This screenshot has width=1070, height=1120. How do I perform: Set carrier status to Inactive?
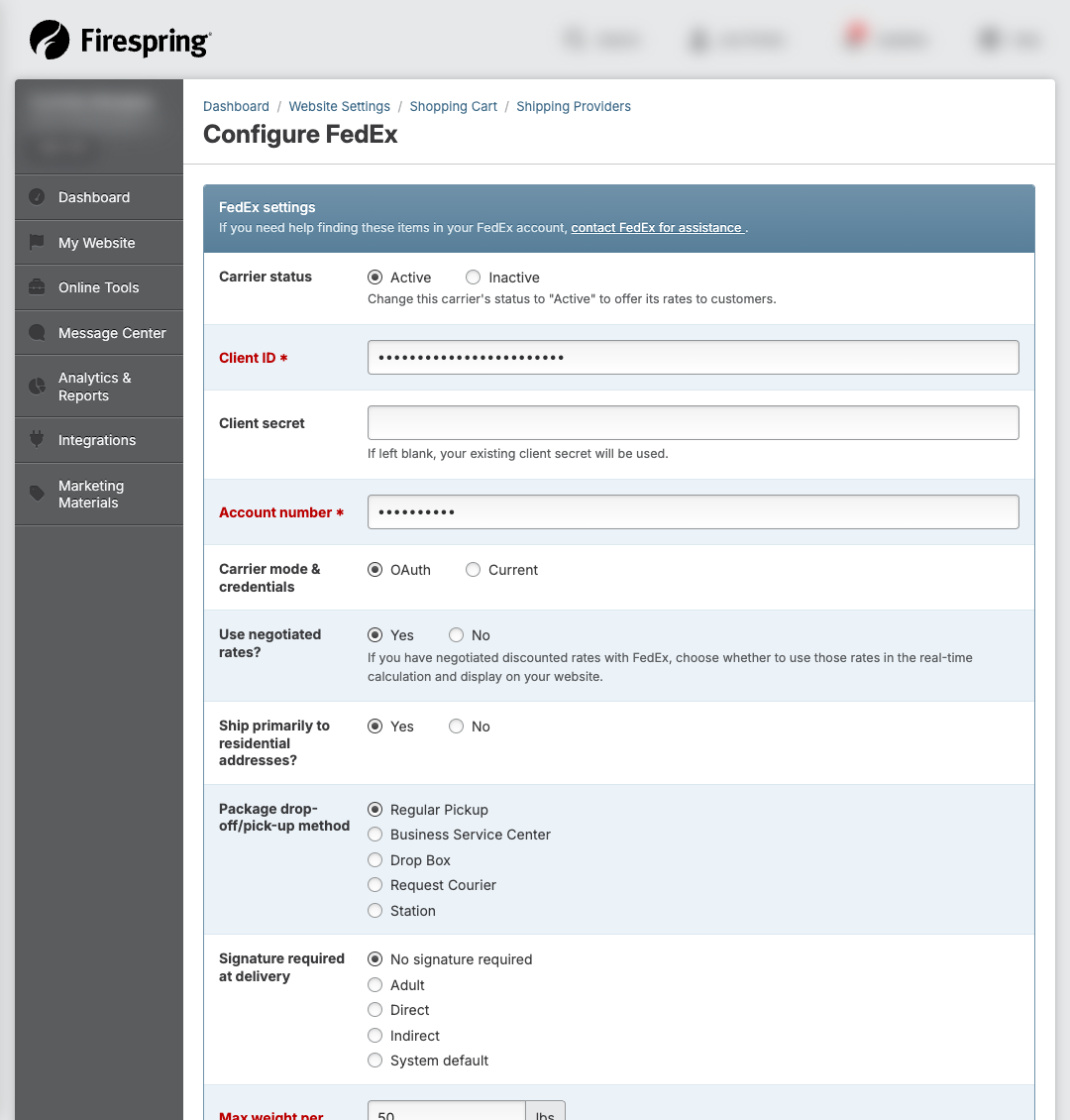(x=473, y=278)
